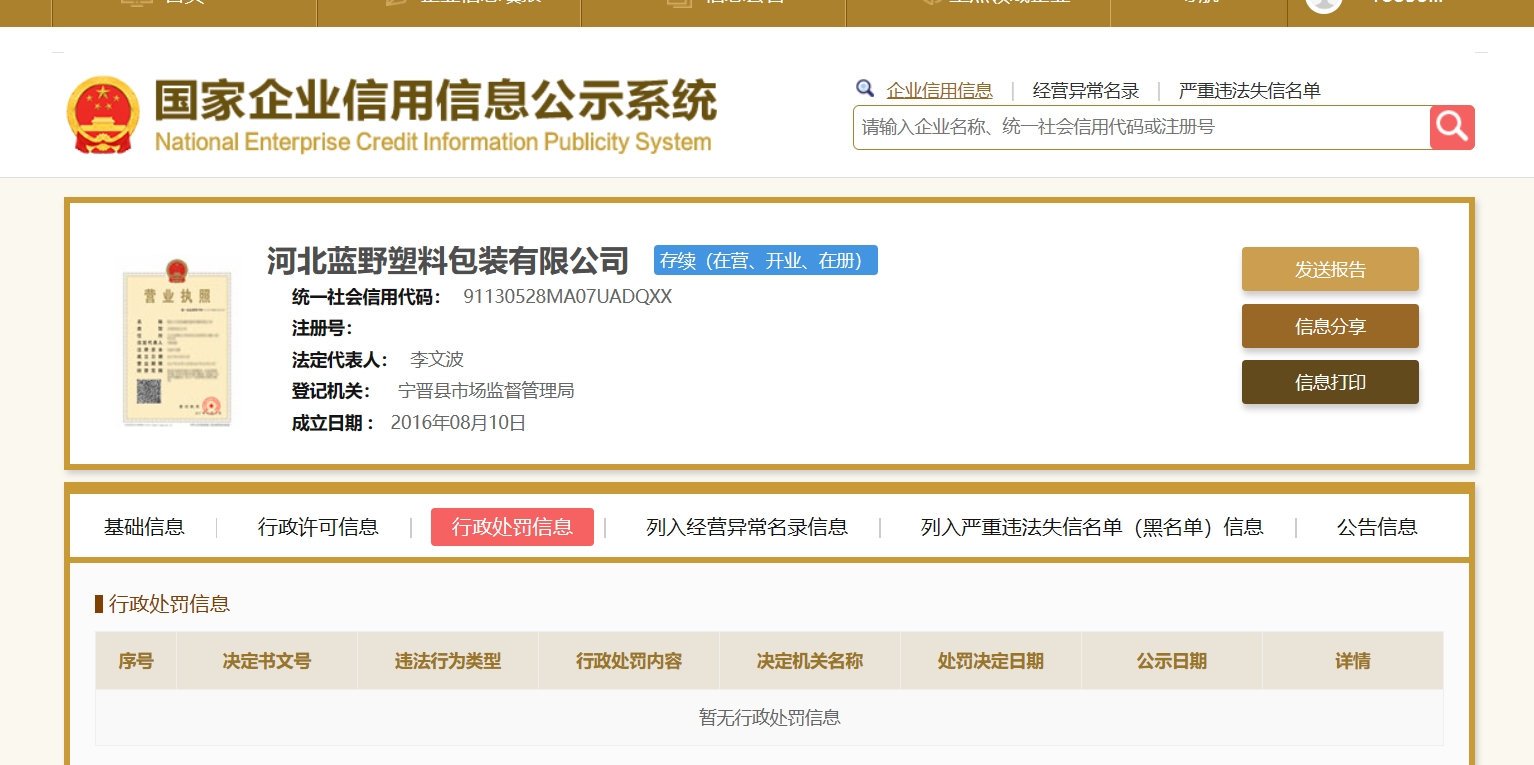This screenshot has width=1534, height=765.
Task: Click registration authority 宁晋县市场监督管理局
Action: [486, 391]
